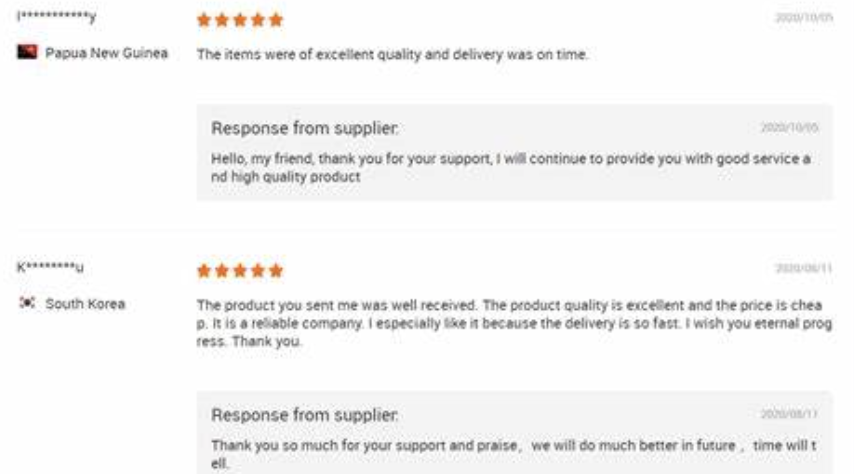Click the Papua New Guinea country label
854x474 pixels.
106,53
